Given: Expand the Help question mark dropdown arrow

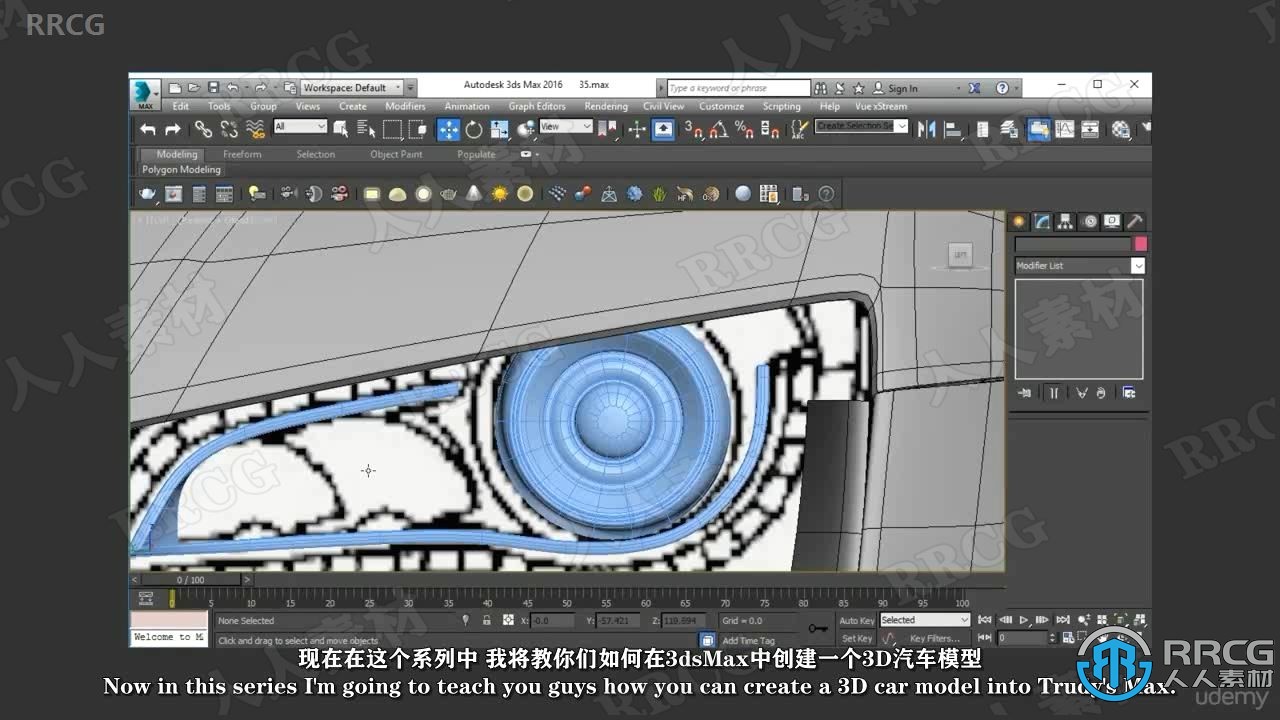Looking at the screenshot, I should (x=1017, y=88).
